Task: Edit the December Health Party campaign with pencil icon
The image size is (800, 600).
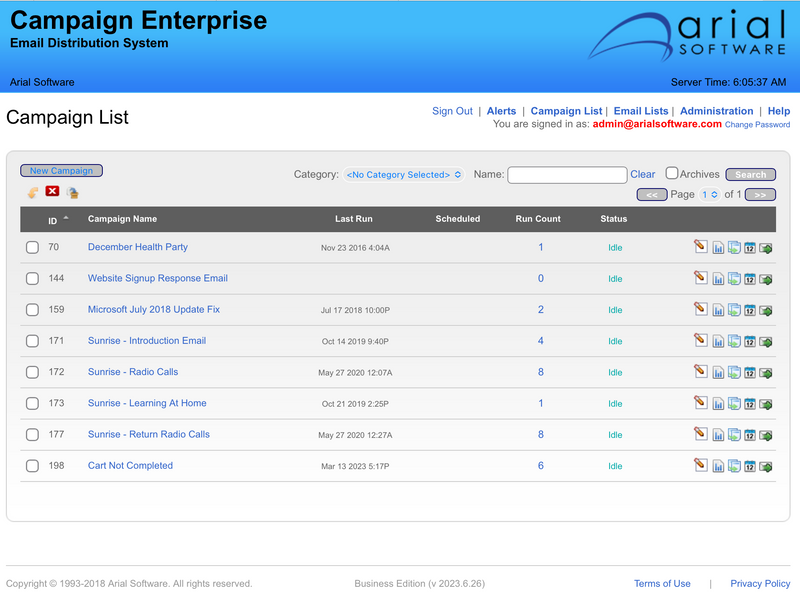Action: coord(701,246)
